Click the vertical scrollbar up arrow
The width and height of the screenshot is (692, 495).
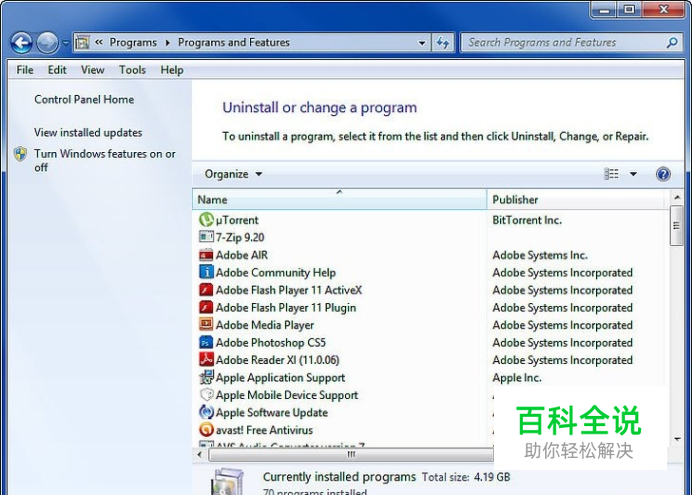pos(677,198)
